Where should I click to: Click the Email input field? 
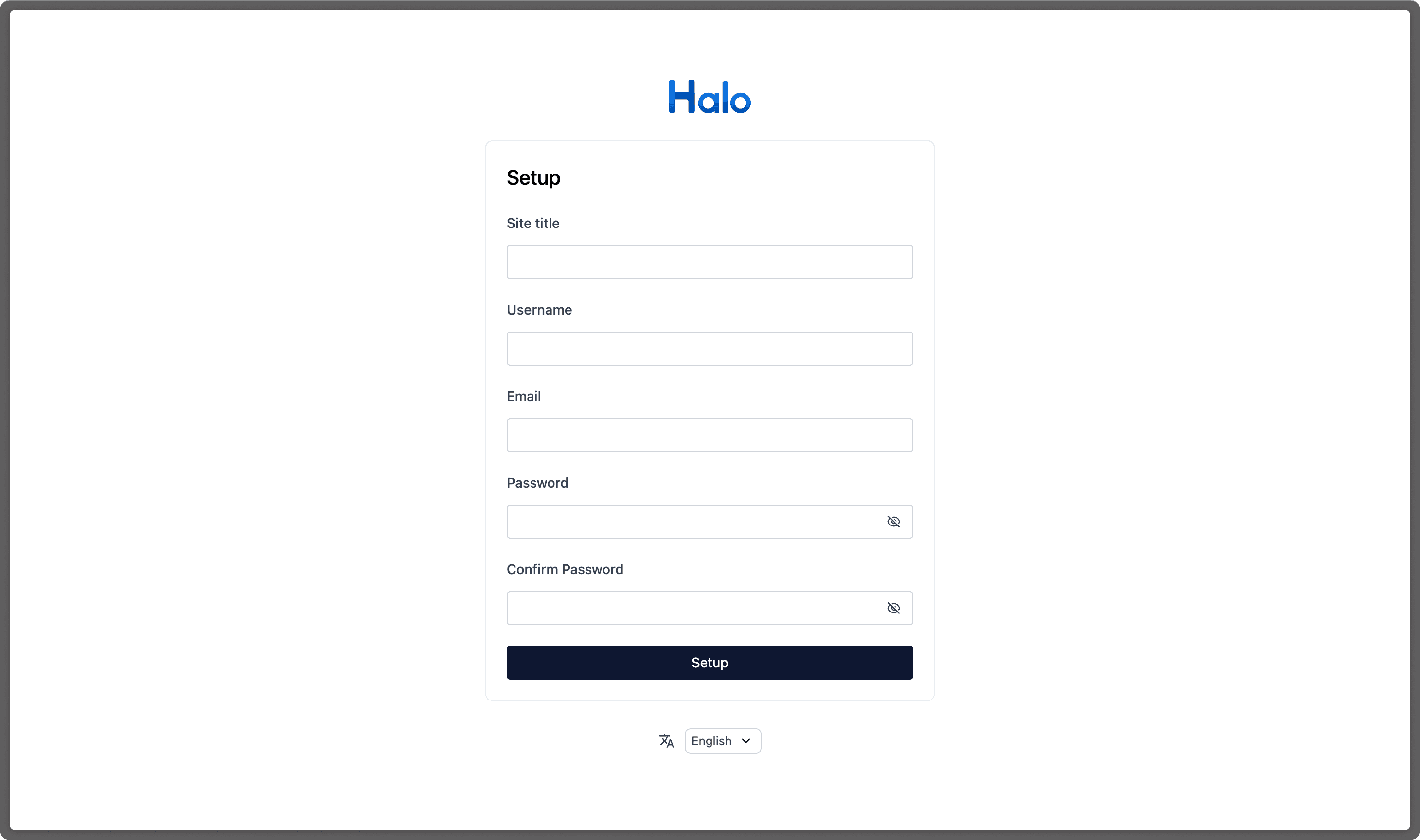710,434
